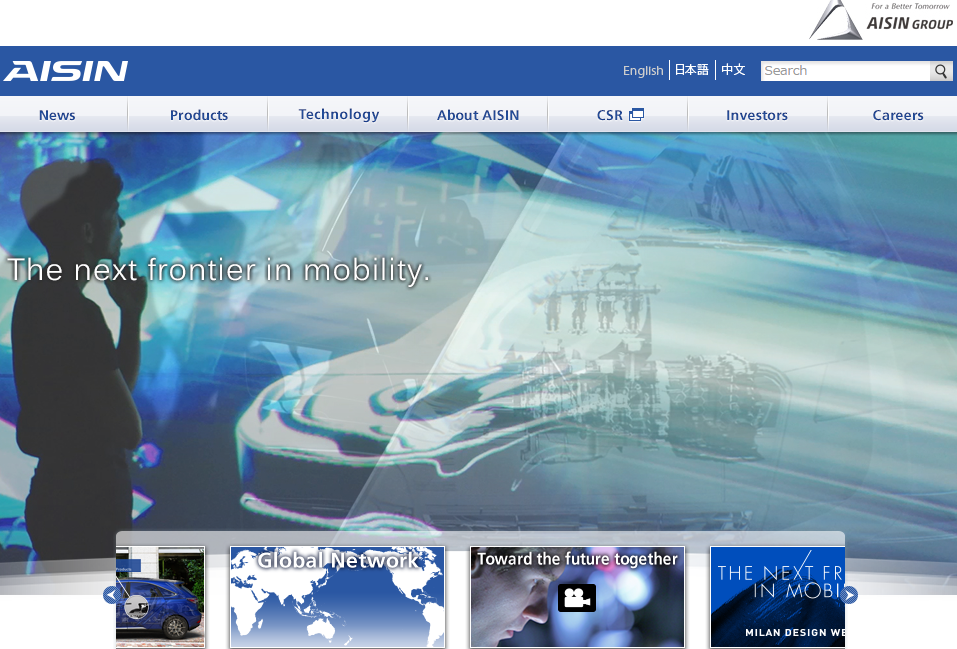Open the Products menu
The width and height of the screenshot is (957, 649).
point(199,115)
